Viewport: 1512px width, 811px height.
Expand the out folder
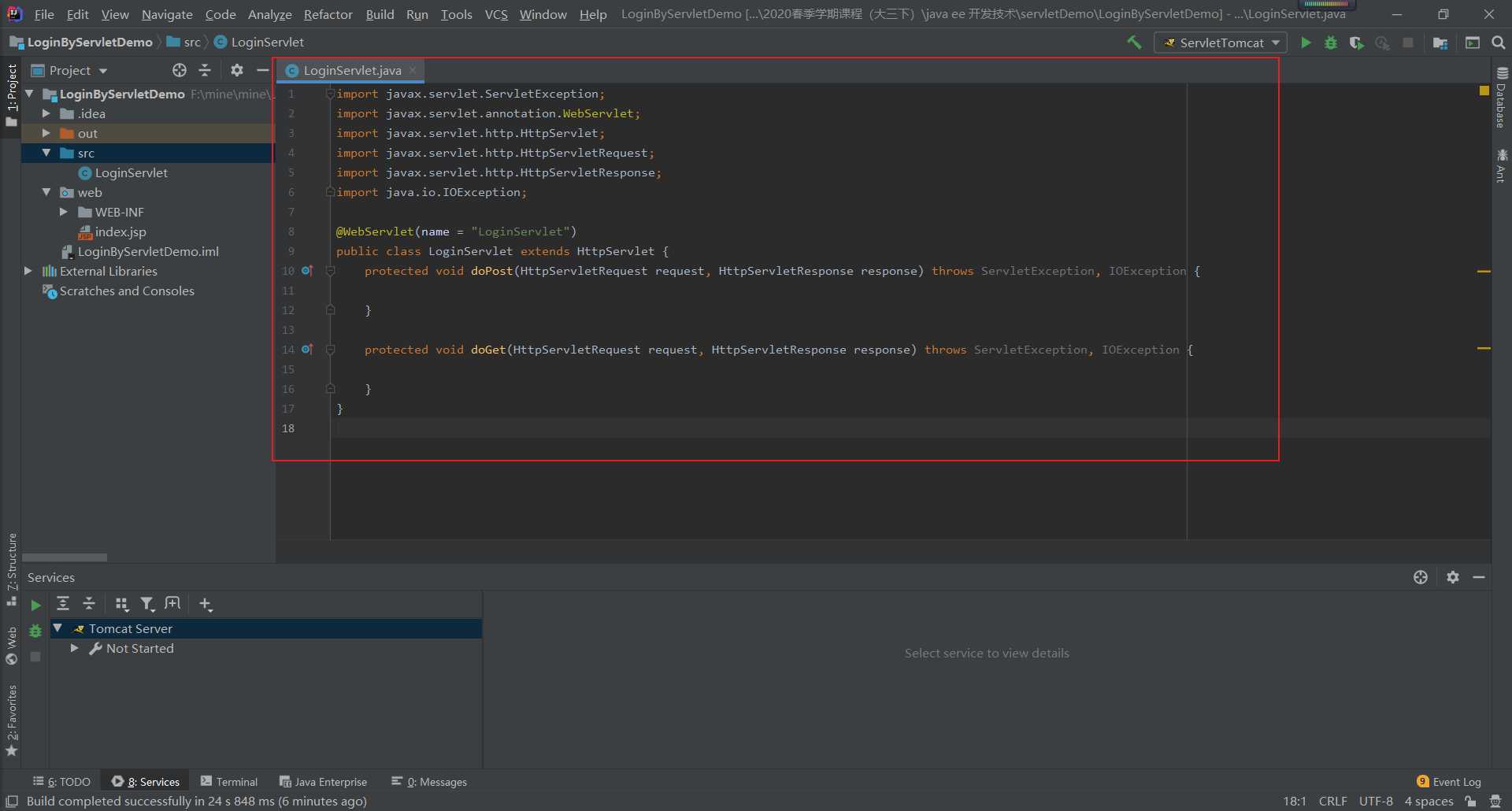point(46,133)
